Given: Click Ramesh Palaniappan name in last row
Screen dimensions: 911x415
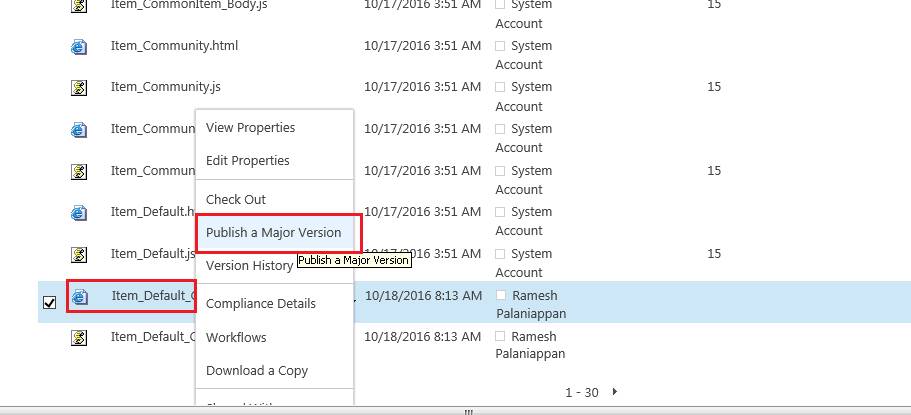Looking at the screenshot, I should 530,345.
